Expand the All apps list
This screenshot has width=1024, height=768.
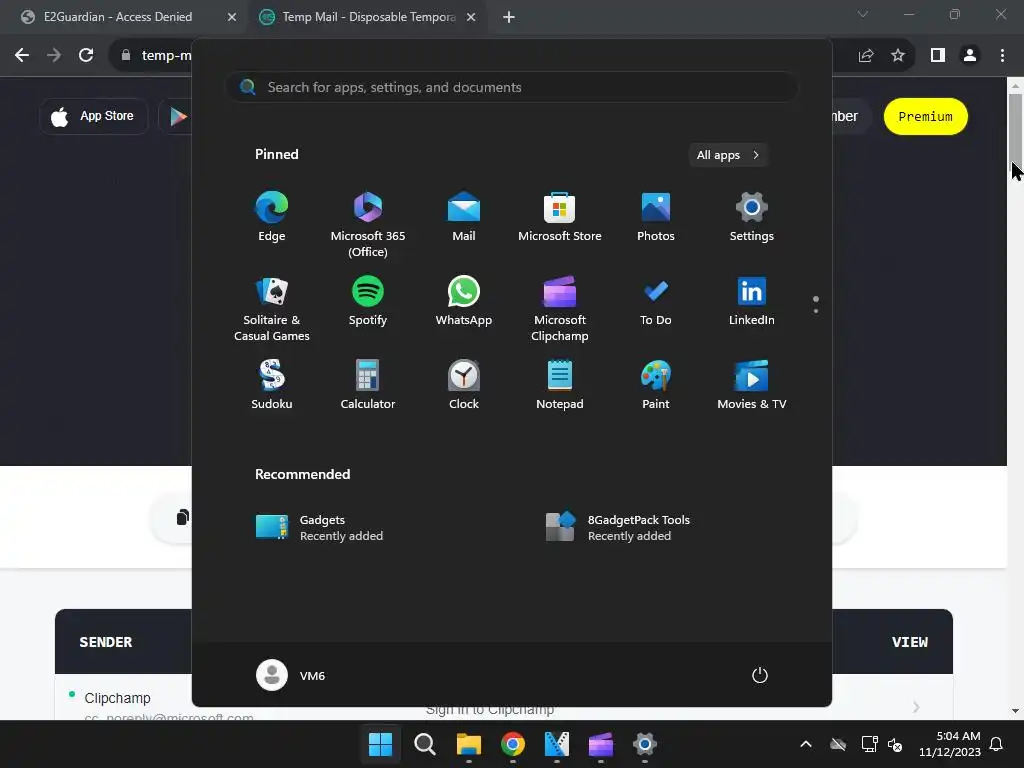click(x=728, y=155)
